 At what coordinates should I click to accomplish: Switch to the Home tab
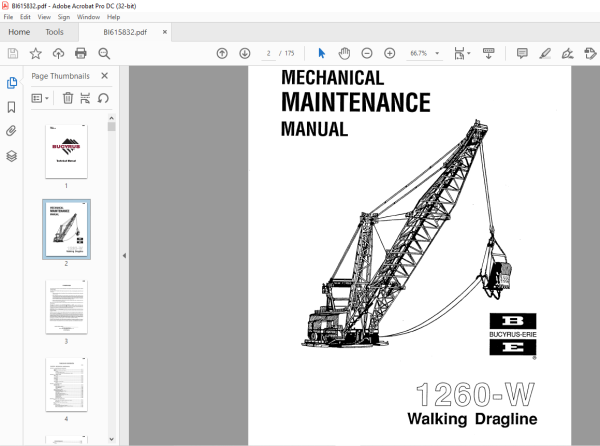tap(19, 32)
